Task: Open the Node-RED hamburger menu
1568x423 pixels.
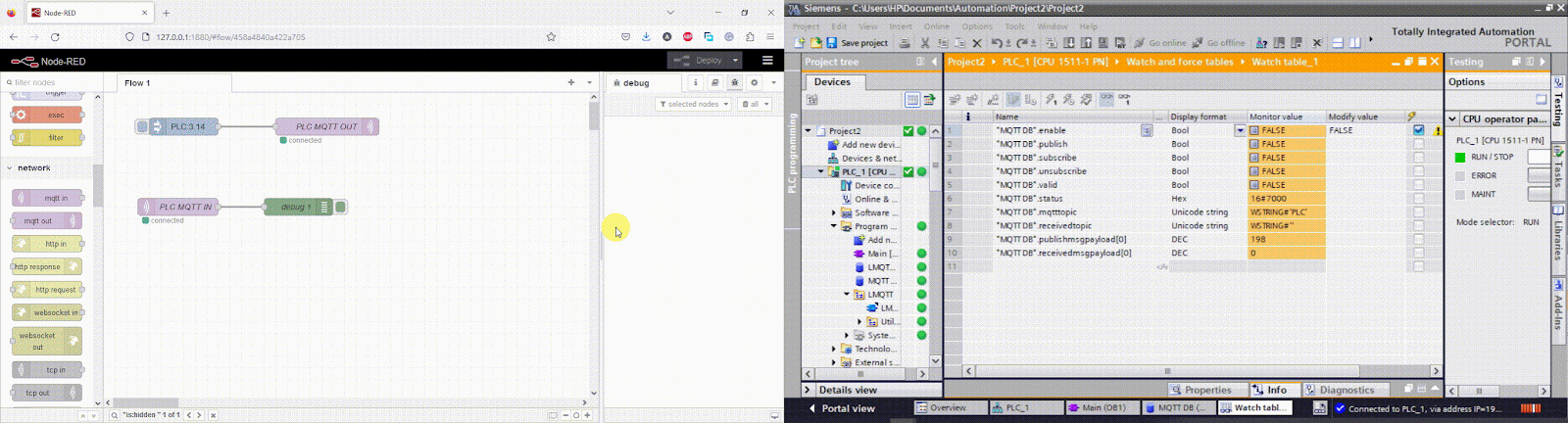Action: coord(767,61)
